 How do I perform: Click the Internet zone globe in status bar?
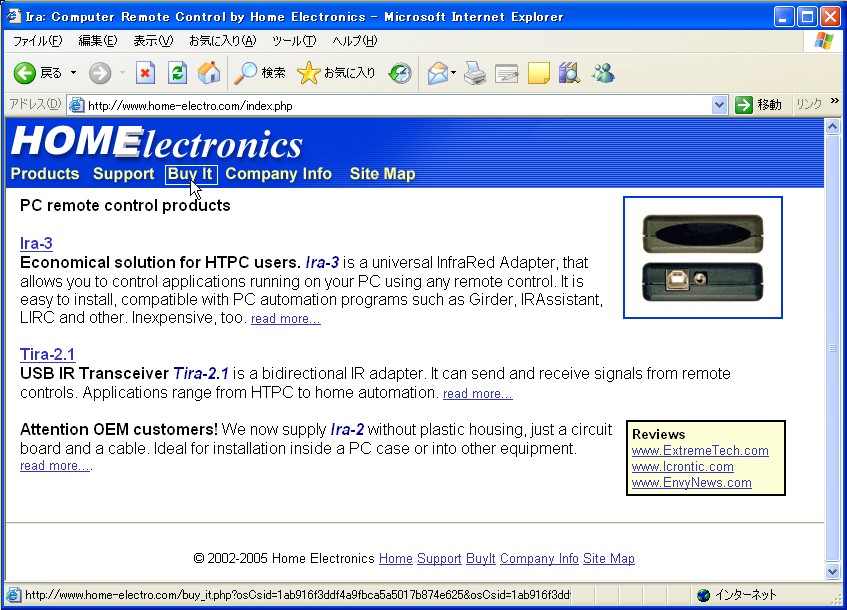(x=703, y=595)
